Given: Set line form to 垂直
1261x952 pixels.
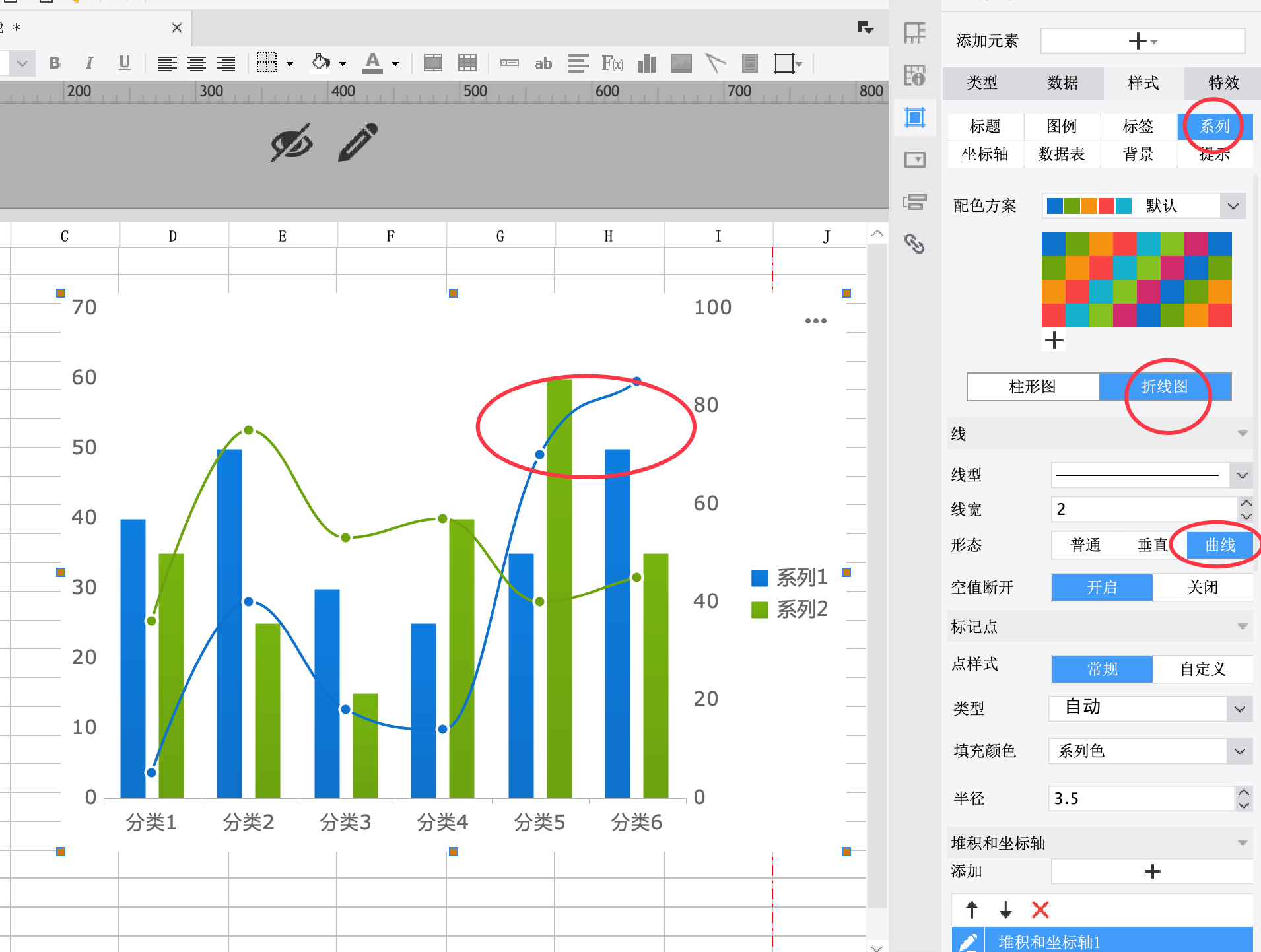Looking at the screenshot, I should point(1153,545).
